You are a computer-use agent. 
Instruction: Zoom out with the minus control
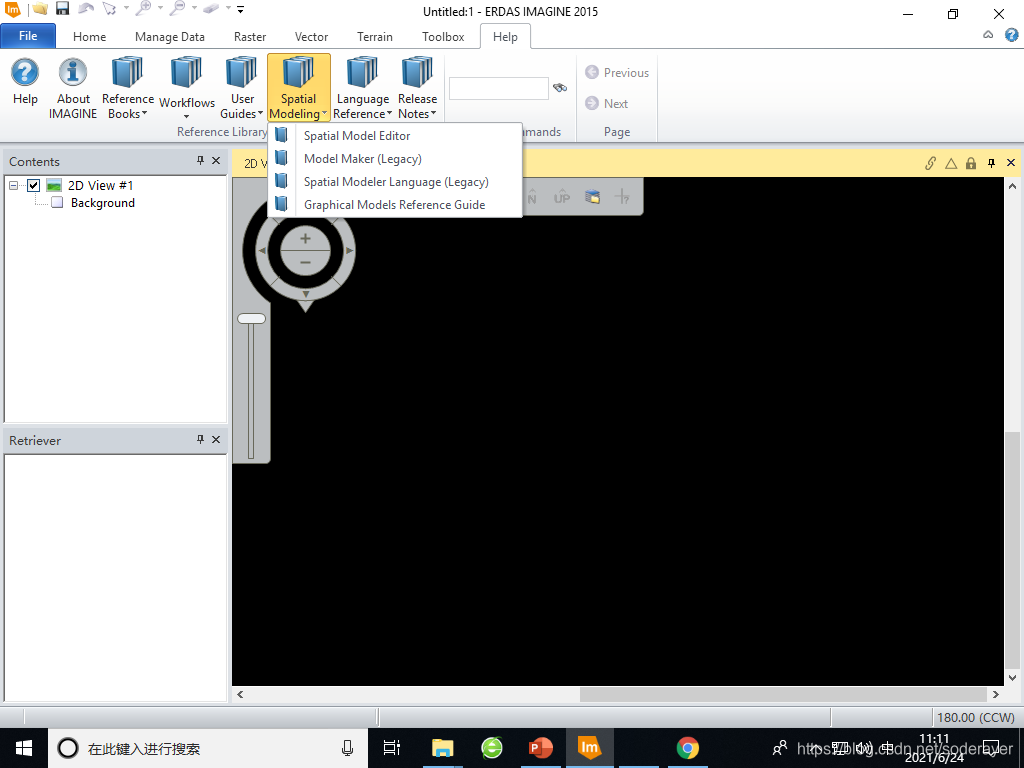tap(305, 263)
